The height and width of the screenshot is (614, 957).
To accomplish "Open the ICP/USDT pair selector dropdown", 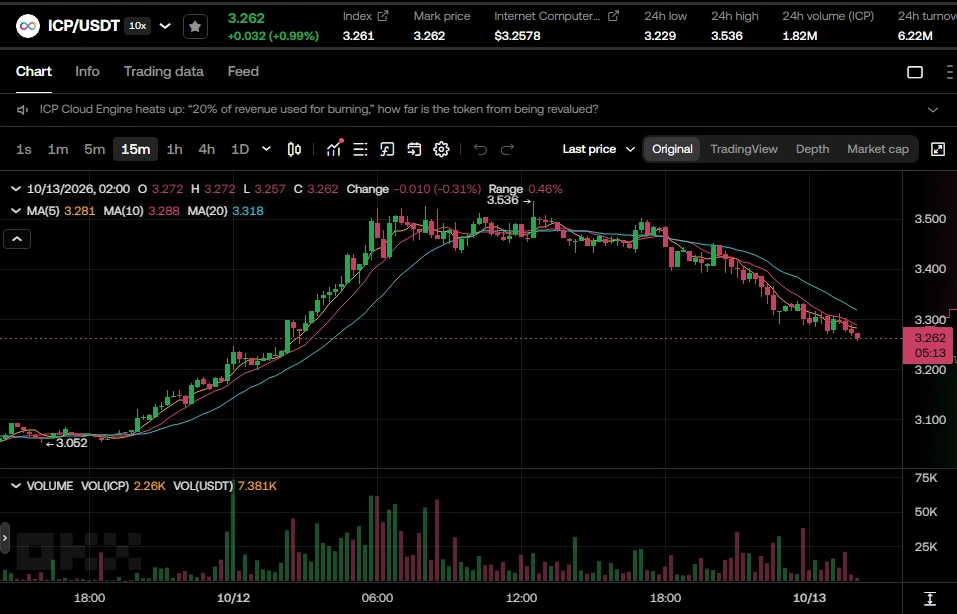I will tap(165, 26).
